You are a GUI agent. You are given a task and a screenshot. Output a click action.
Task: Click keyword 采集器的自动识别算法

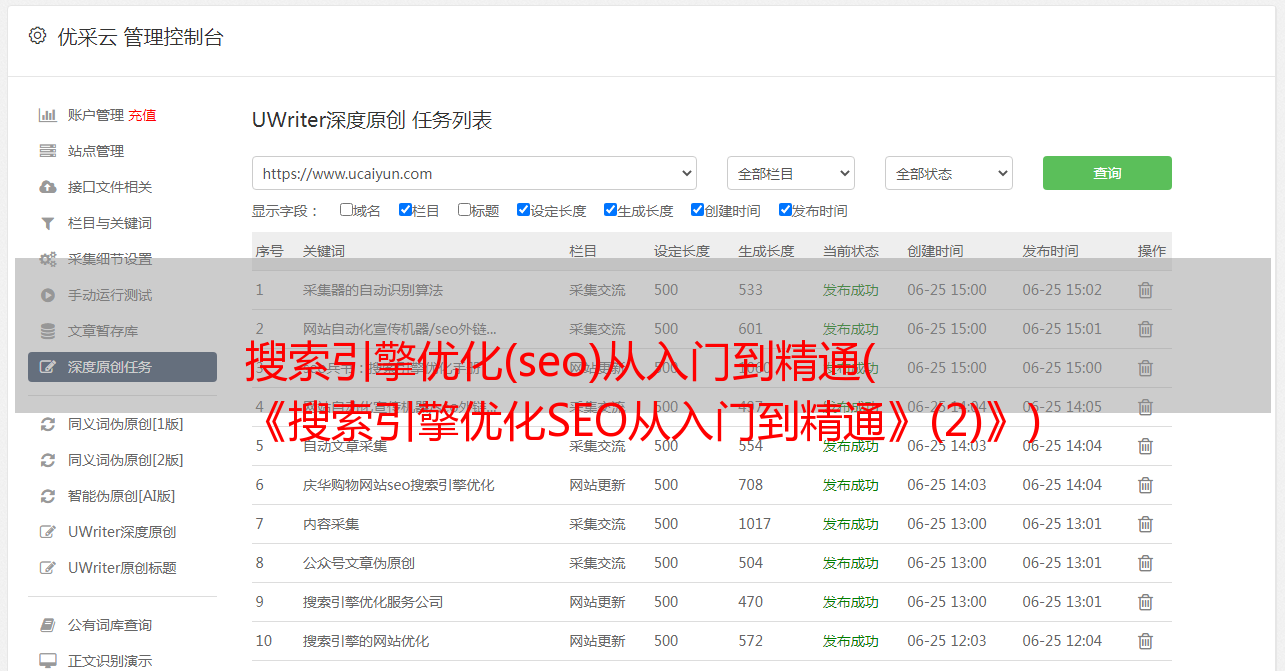point(373,290)
